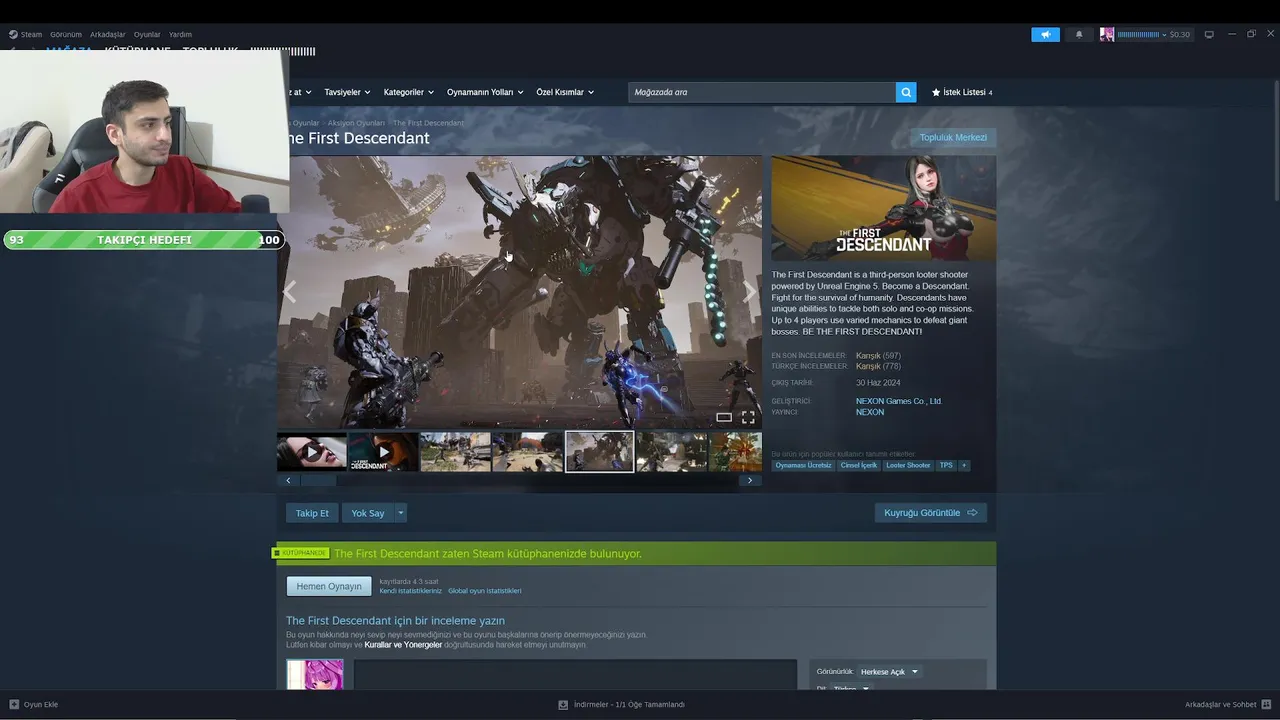Open Görünüm menu

click(x=66, y=34)
